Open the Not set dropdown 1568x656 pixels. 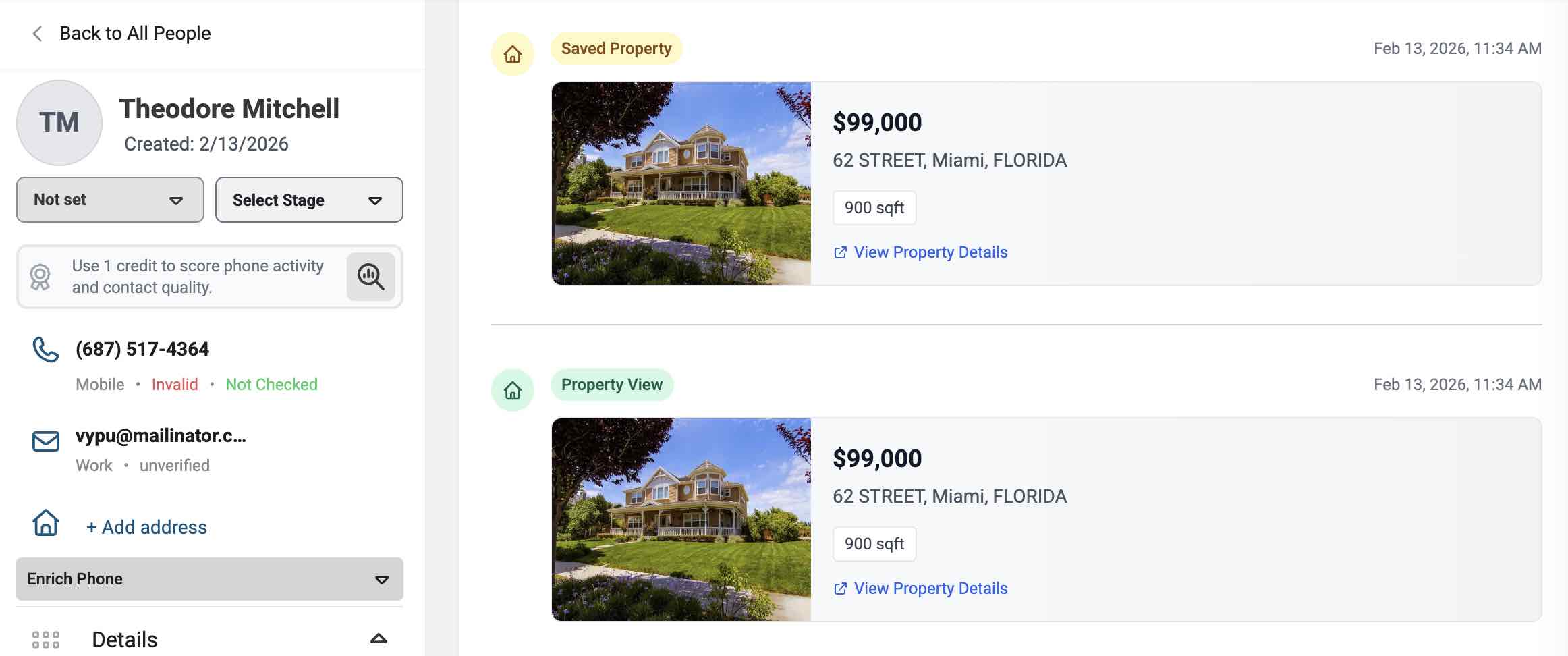(110, 200)
